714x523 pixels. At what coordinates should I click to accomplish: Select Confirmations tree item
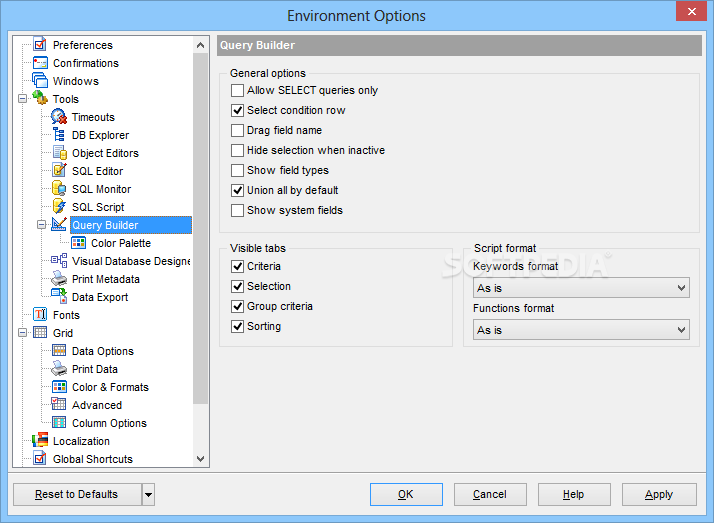[86, 63]
